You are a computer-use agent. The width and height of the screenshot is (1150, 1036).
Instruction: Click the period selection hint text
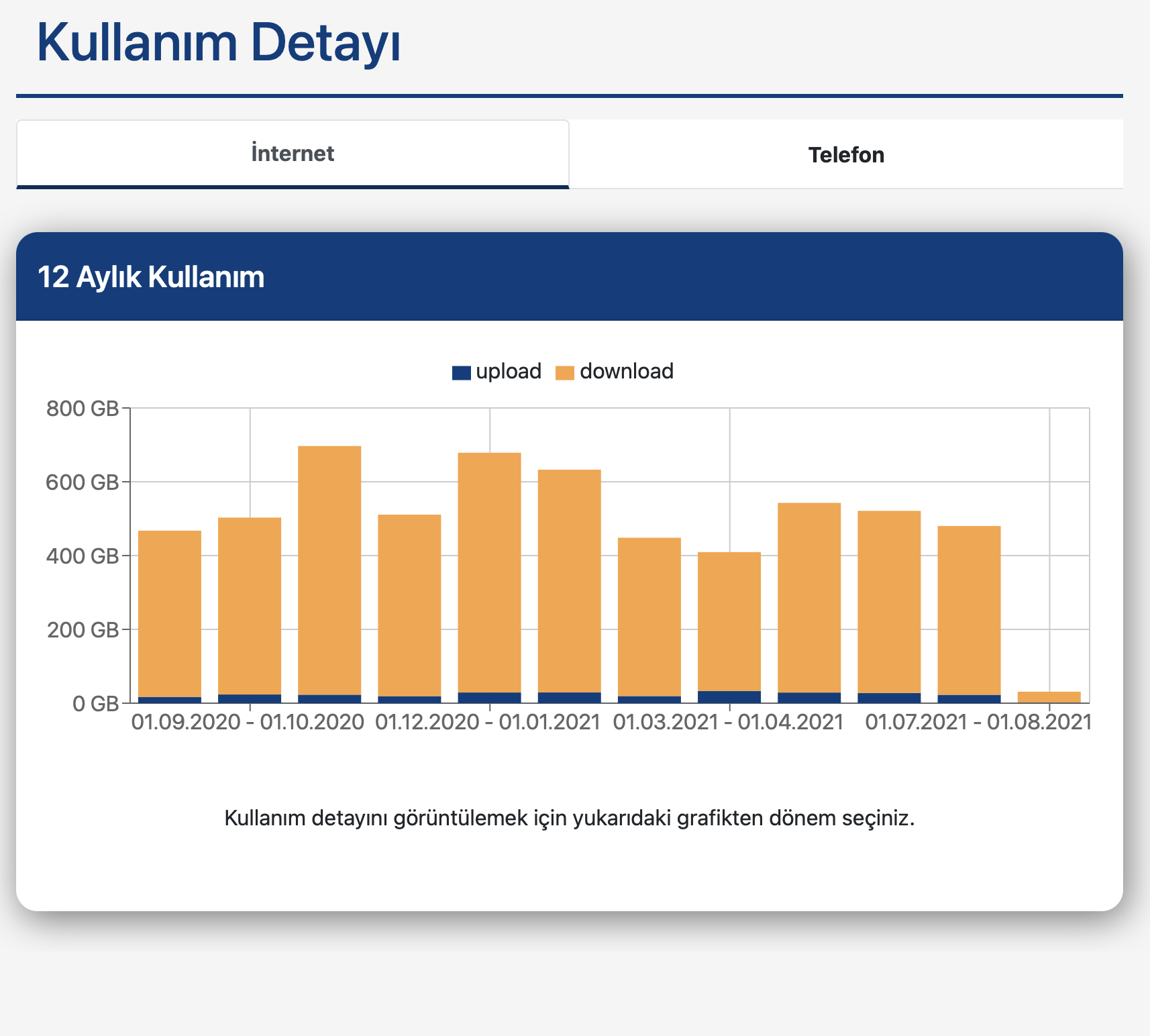570,818
